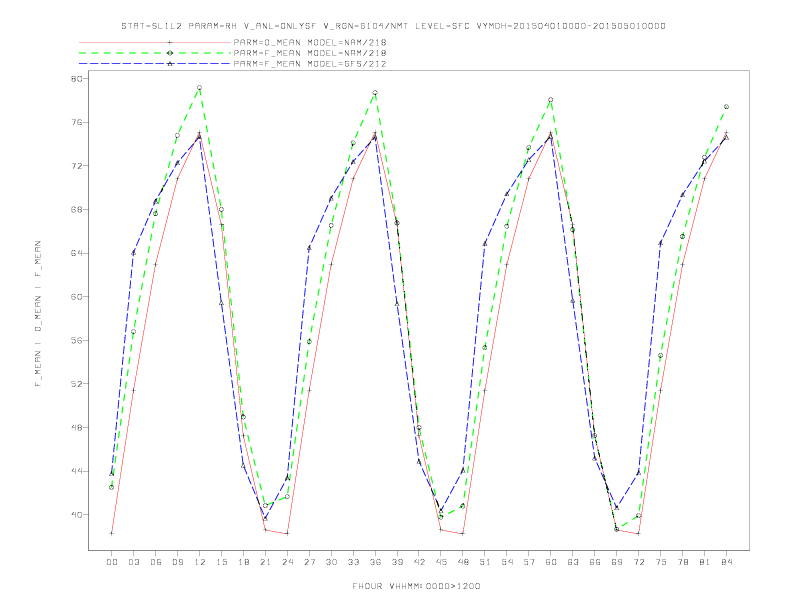Click x-axis forecast hour label 63
Screen dimensions: 792x612
click(x=573, y=562)
